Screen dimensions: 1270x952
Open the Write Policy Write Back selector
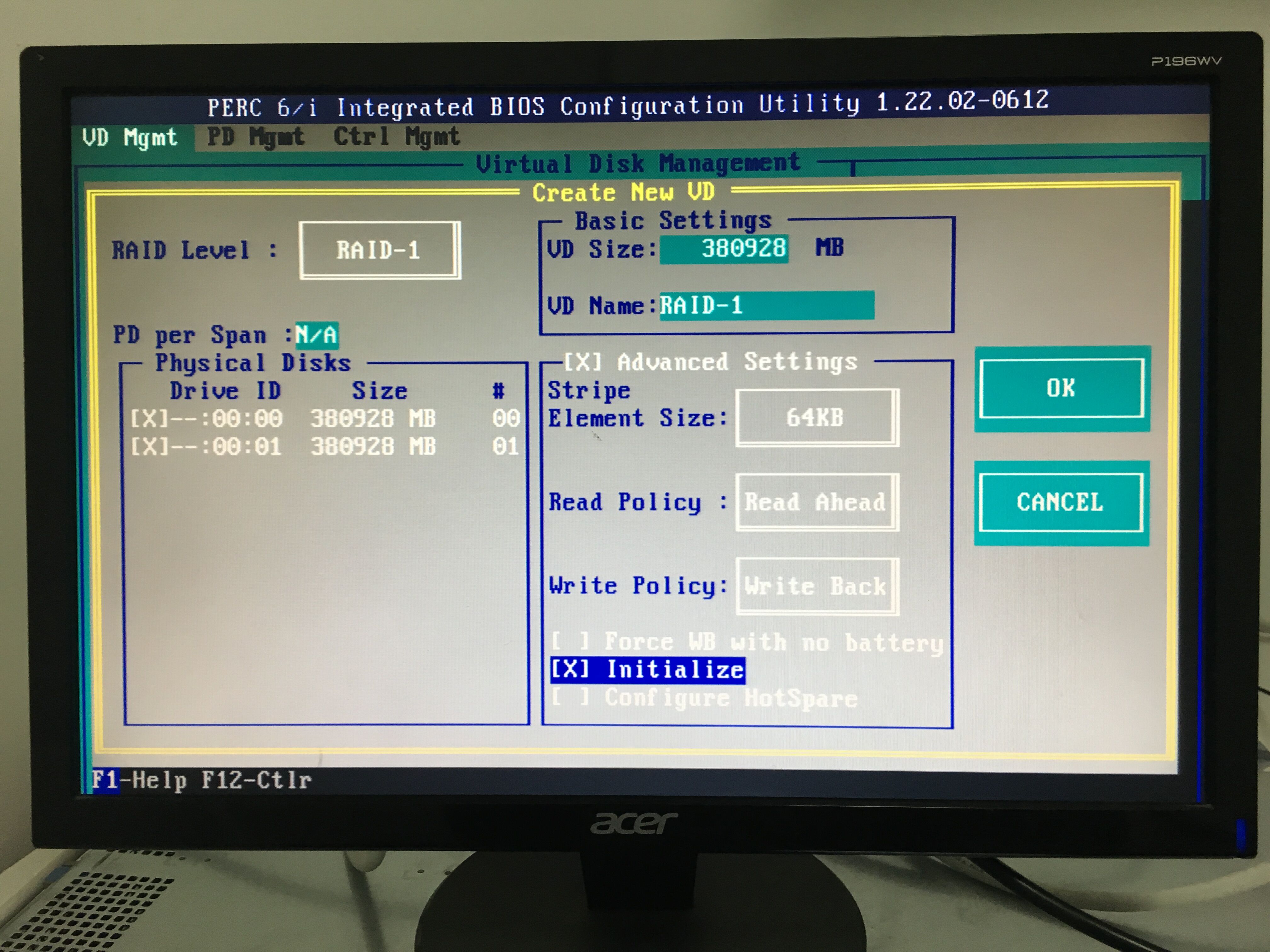click(818, 586)
